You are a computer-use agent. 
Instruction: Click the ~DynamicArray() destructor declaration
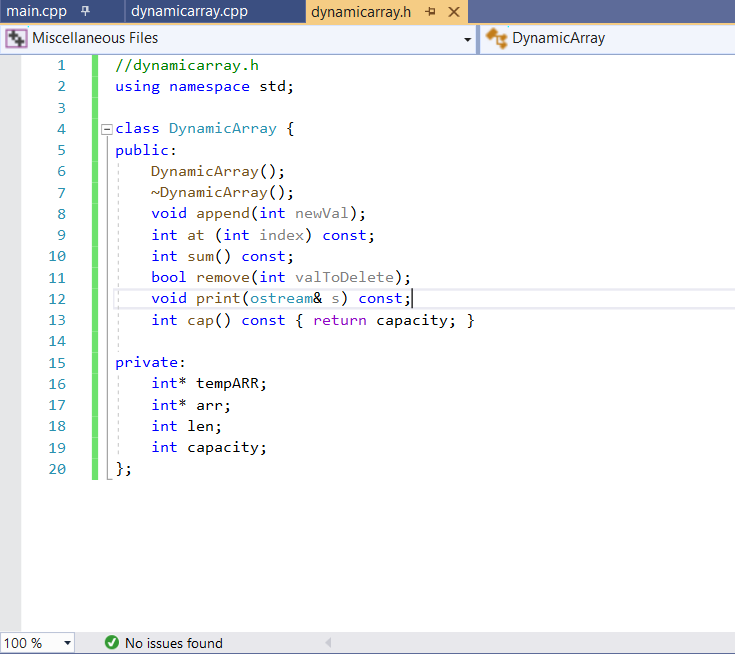pyautogui.click(x=222, y=192)
